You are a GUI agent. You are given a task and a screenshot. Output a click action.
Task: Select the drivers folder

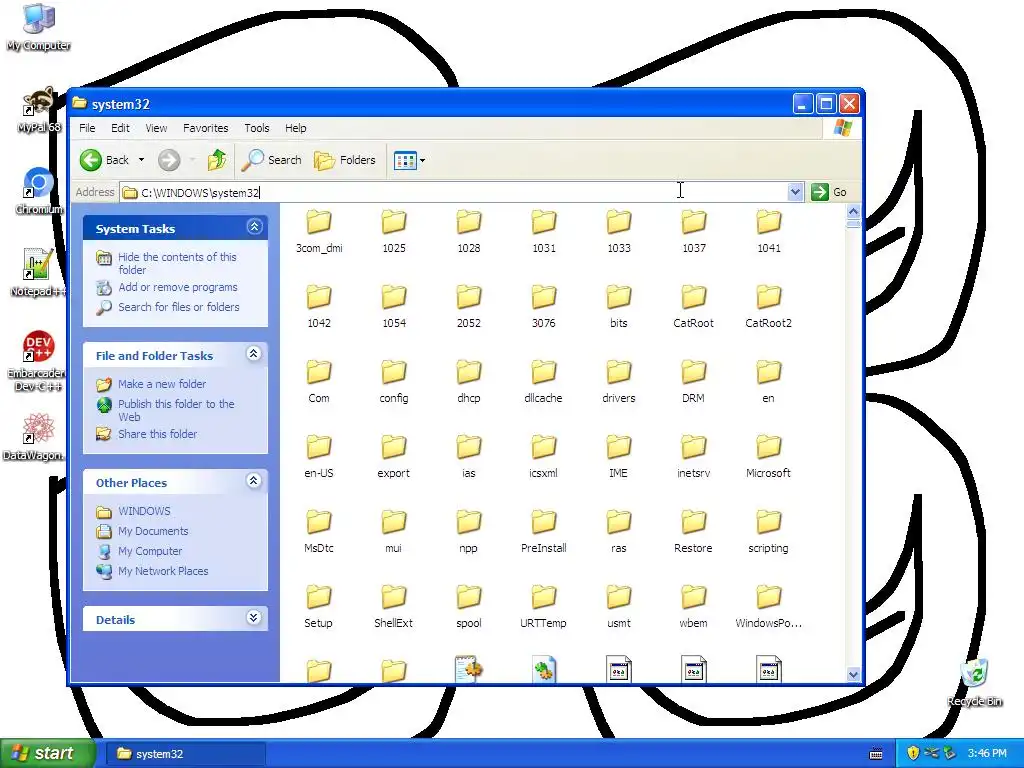pyautogui.click(x=618, y=382)
